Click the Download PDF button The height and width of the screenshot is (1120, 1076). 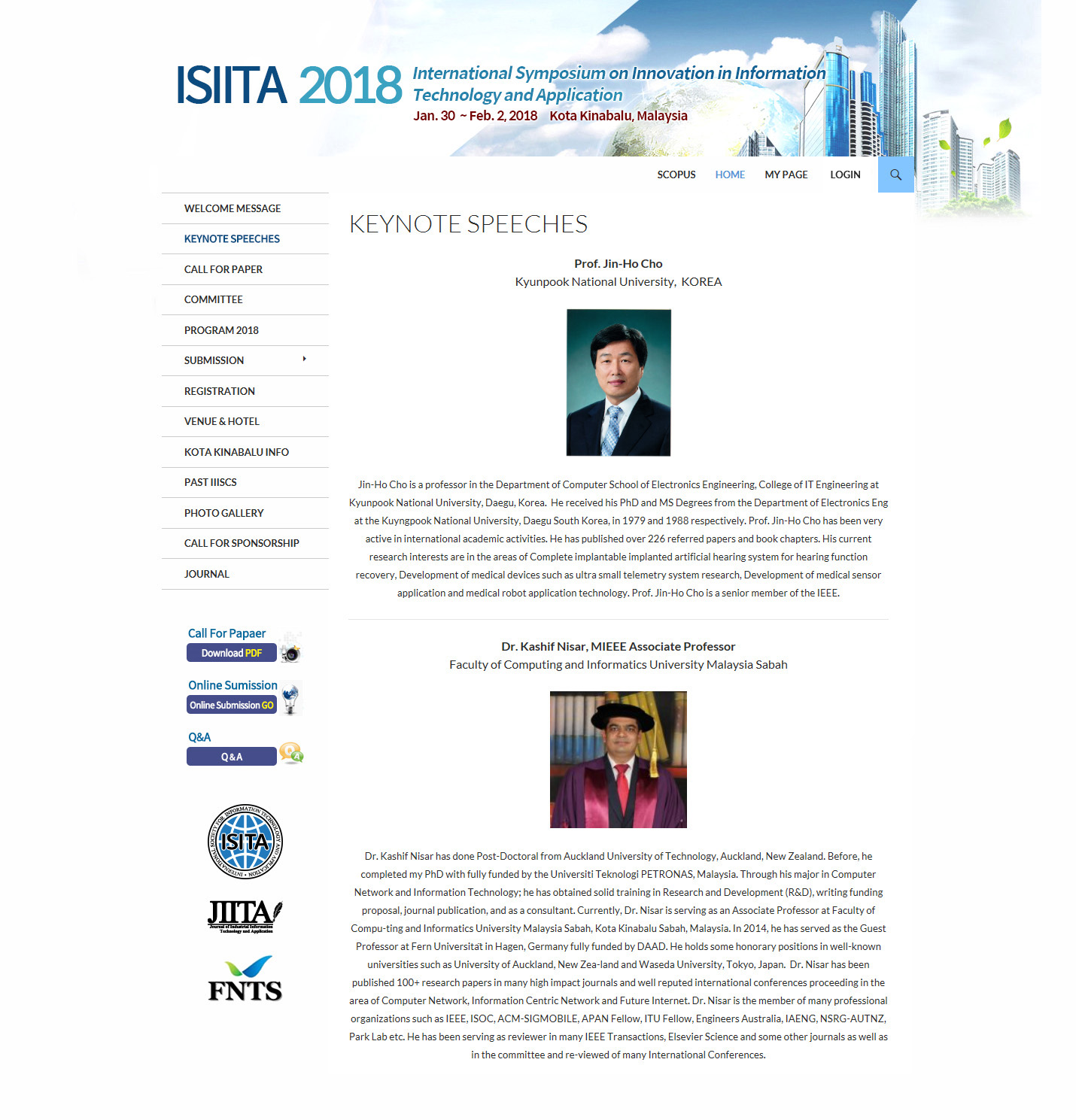tap(232, 653)
